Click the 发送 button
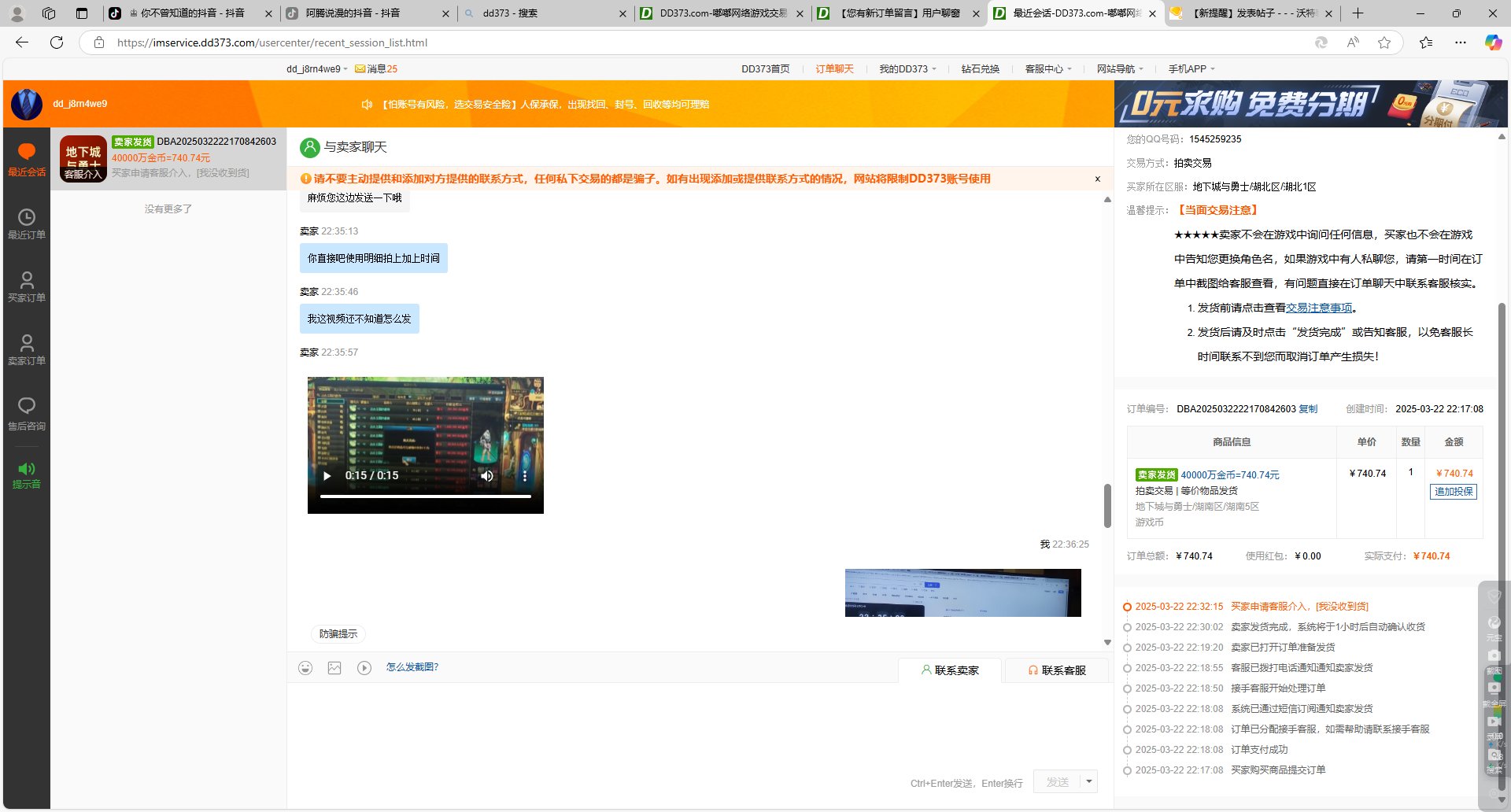 [1057, 781]
